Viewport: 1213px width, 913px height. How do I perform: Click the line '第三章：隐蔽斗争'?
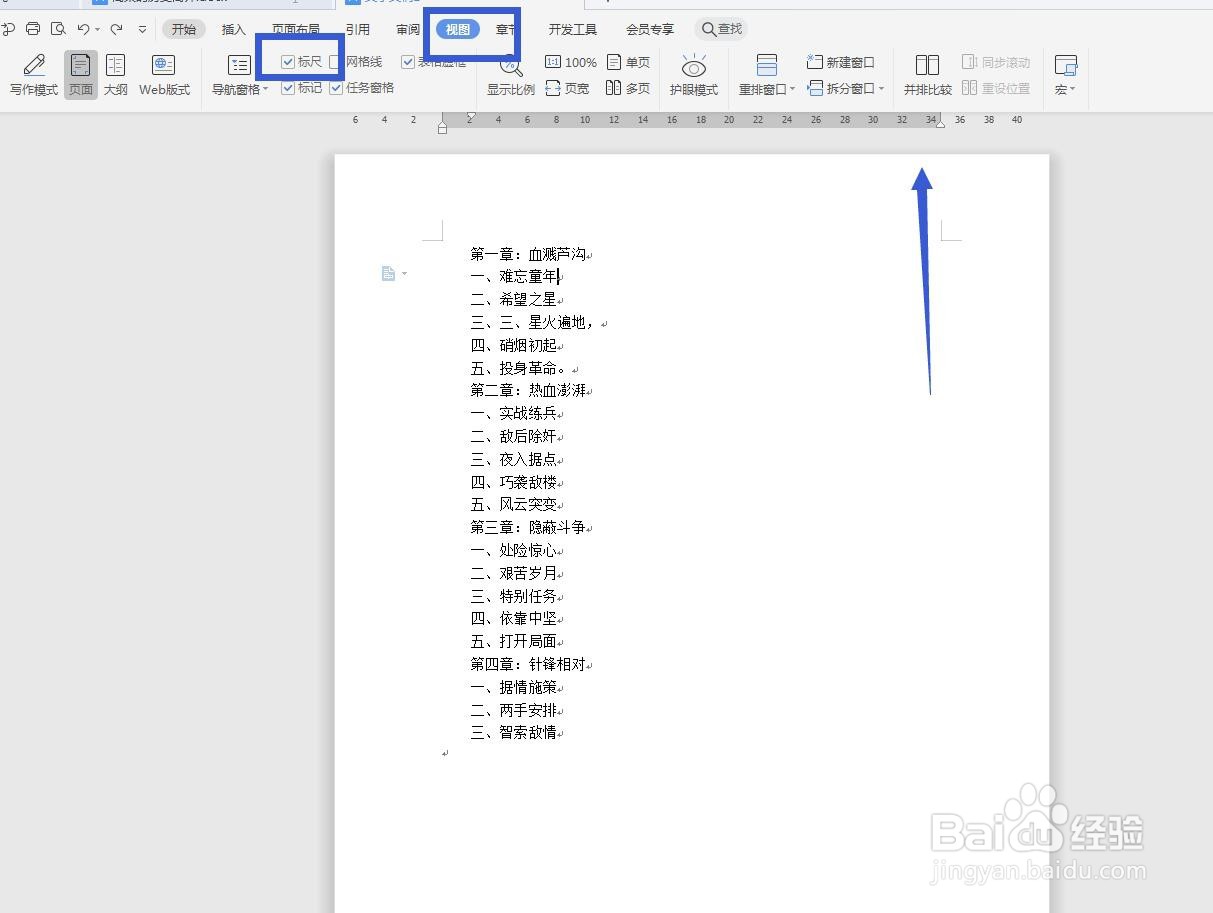[528, 528]
